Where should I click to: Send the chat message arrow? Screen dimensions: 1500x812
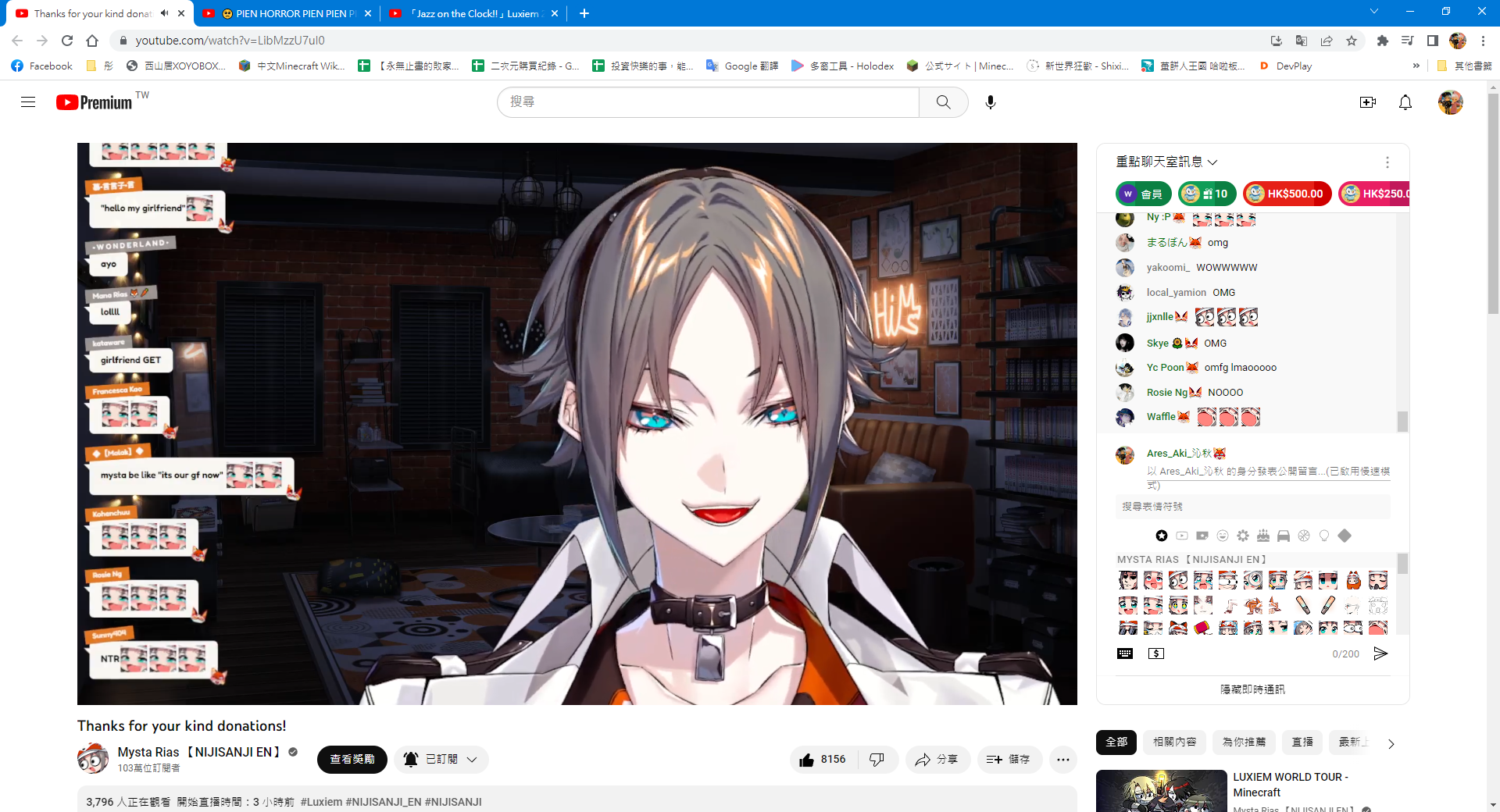(1380, 654)
